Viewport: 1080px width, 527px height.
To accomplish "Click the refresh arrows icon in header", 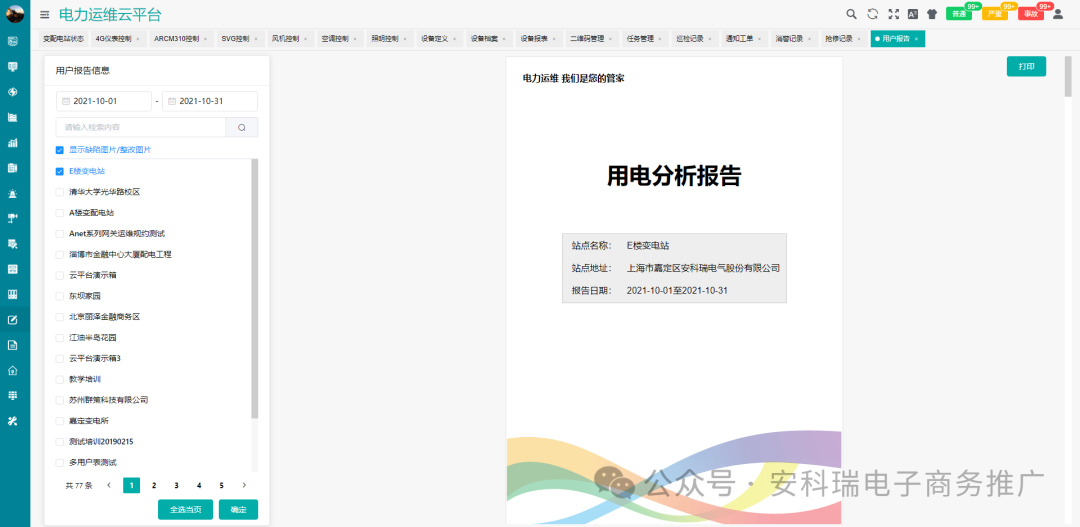I will (x=872, y=14).
